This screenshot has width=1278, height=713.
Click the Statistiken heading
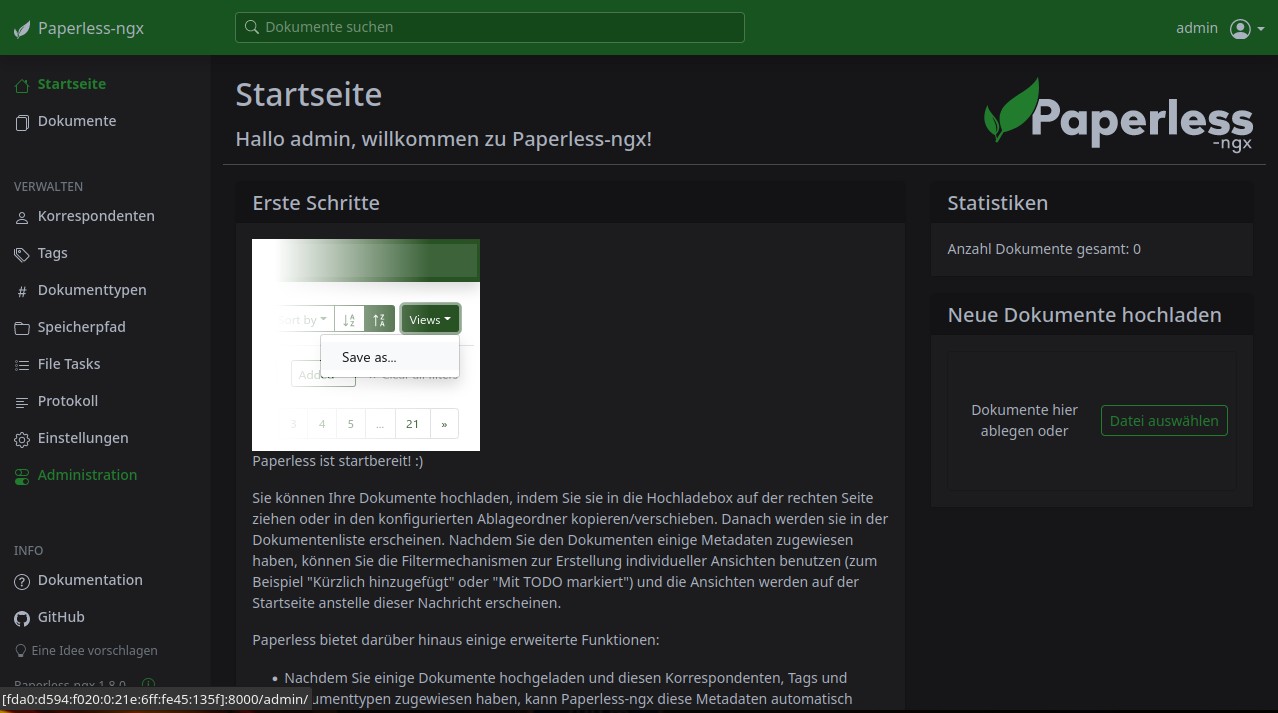tap(998, 203)
